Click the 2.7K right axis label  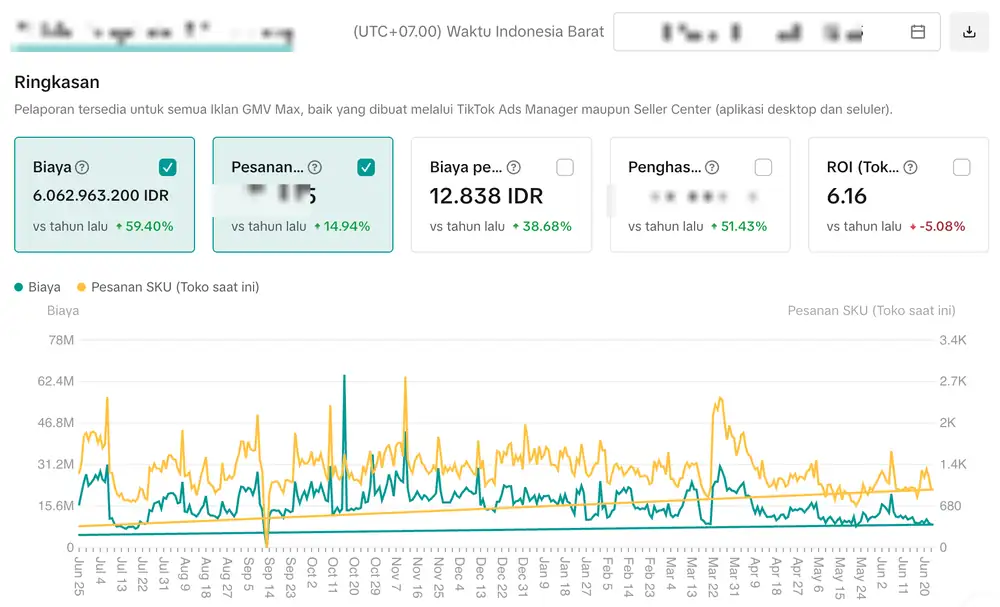[953, 382]
